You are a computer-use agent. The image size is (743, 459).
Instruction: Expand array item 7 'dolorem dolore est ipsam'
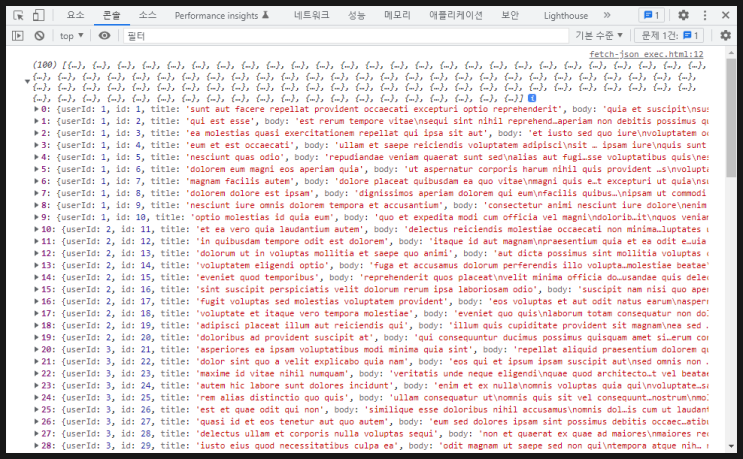pyautogui.click(x=36, y=193)
